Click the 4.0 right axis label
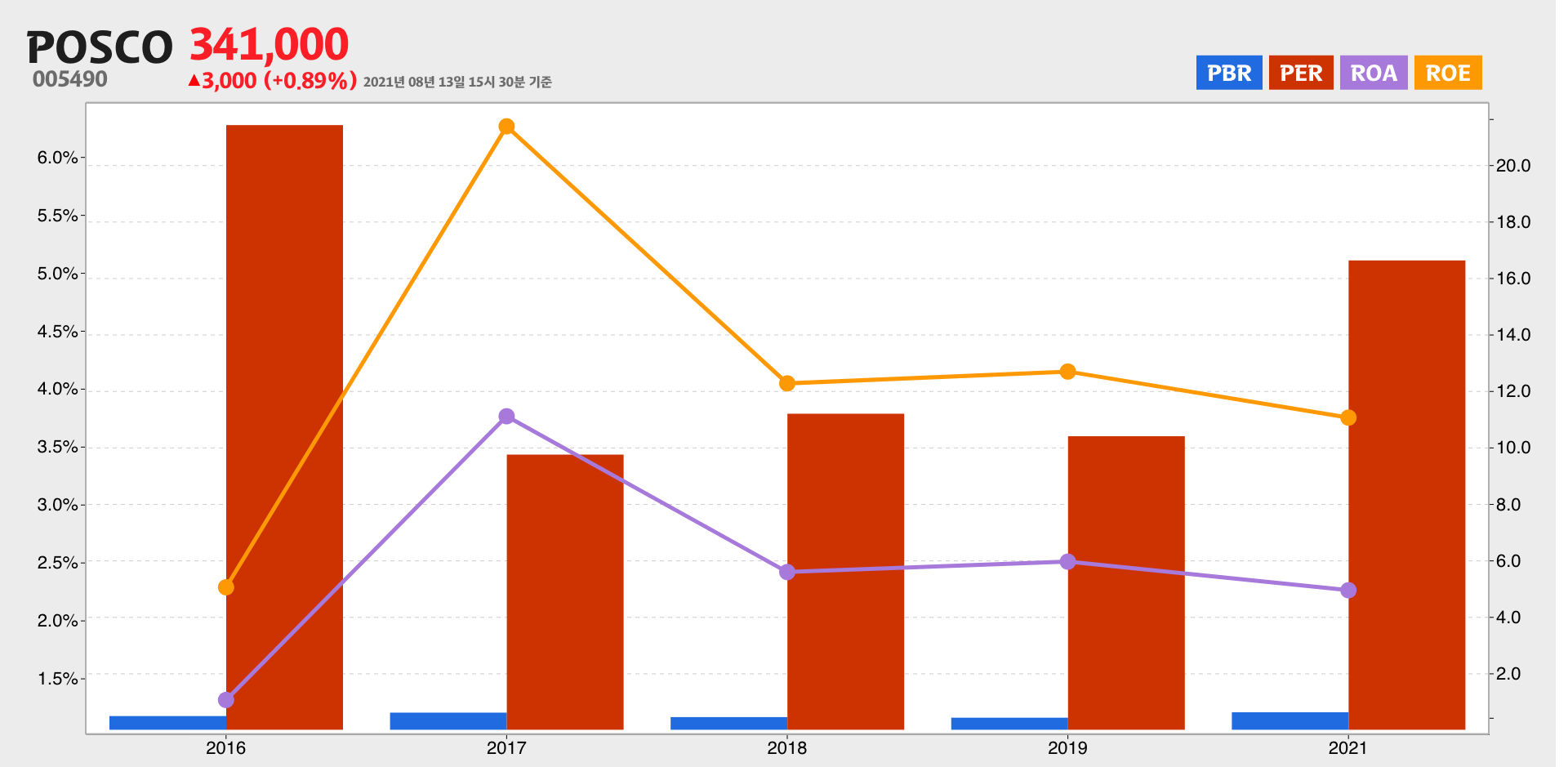 pos(1509,618)
